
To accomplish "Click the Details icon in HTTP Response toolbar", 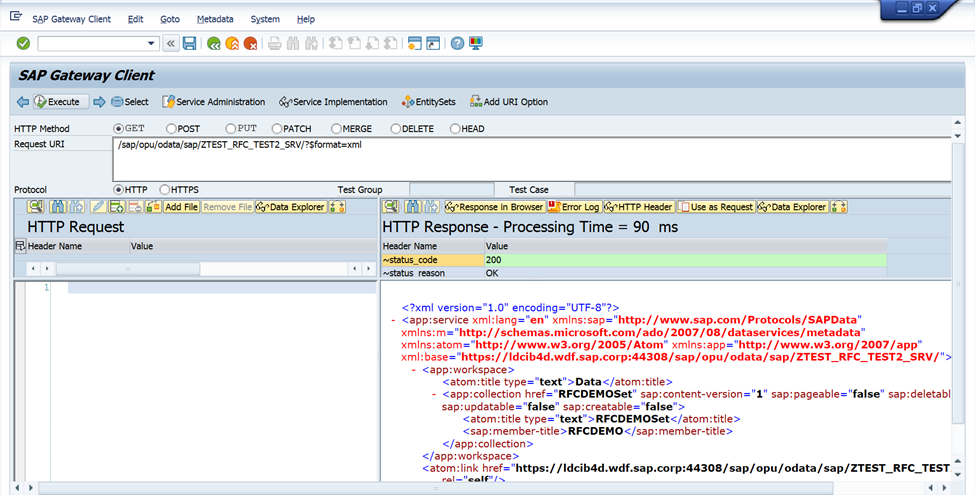I will 390,206.
